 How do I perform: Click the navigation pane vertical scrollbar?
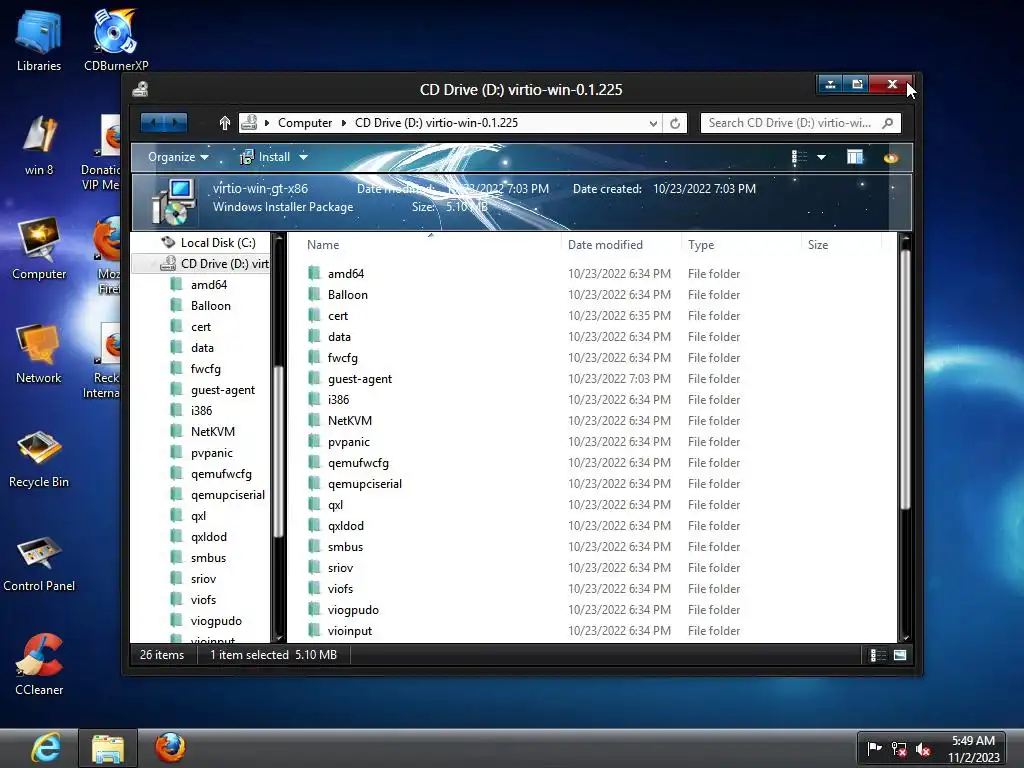coord(278,451)
